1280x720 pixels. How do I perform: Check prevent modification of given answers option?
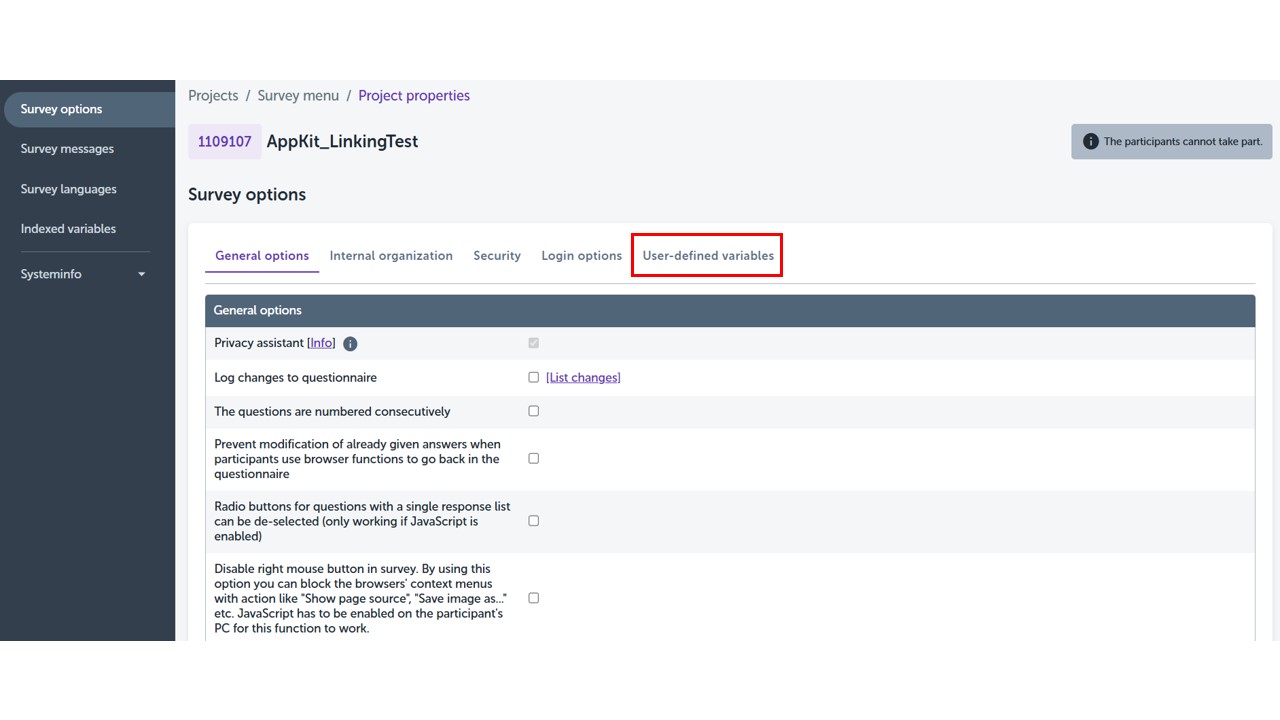coord(533,458)
